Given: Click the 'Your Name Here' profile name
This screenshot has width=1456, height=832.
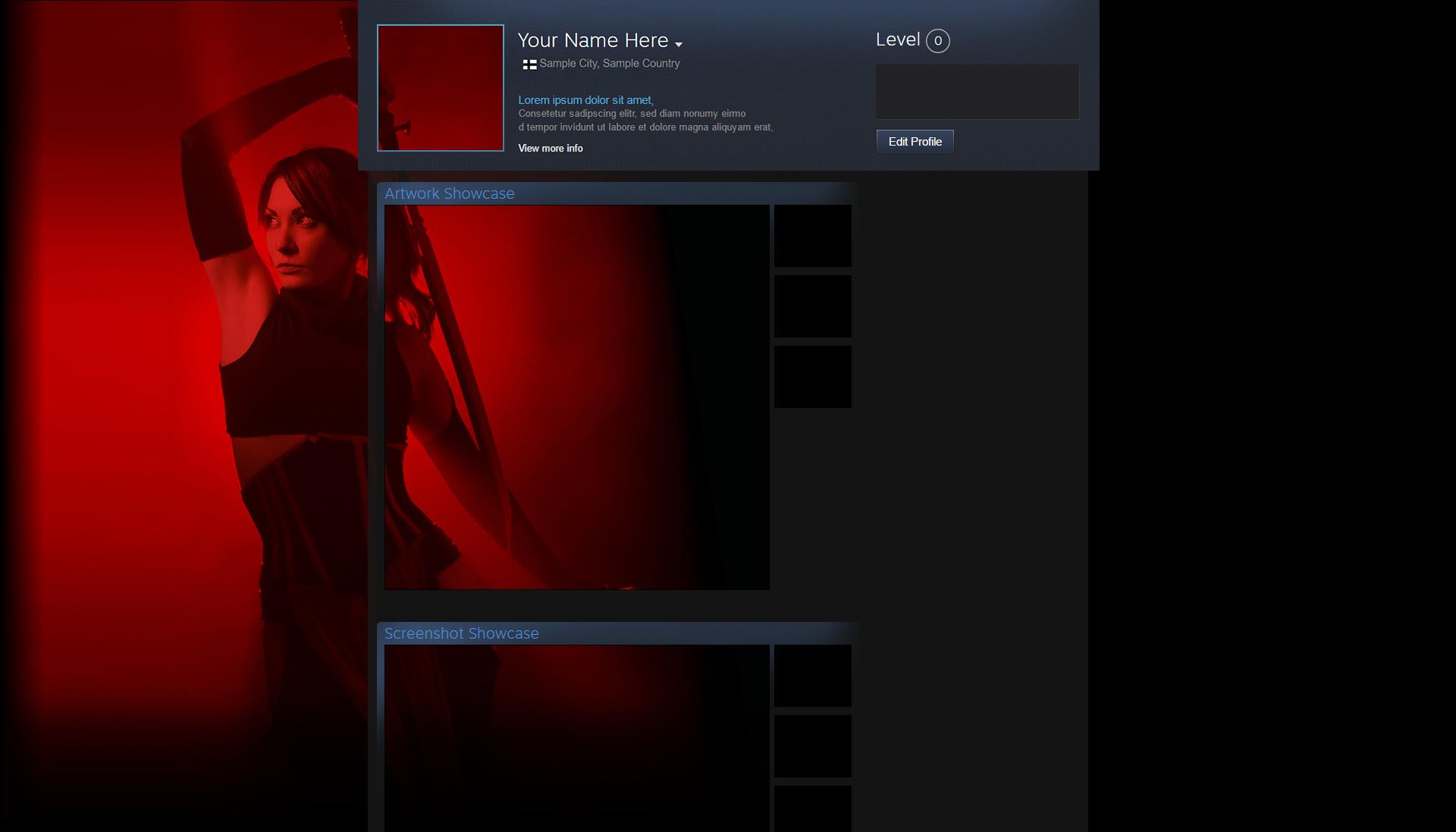Looking at the screenshot, I should click(592, 40).
